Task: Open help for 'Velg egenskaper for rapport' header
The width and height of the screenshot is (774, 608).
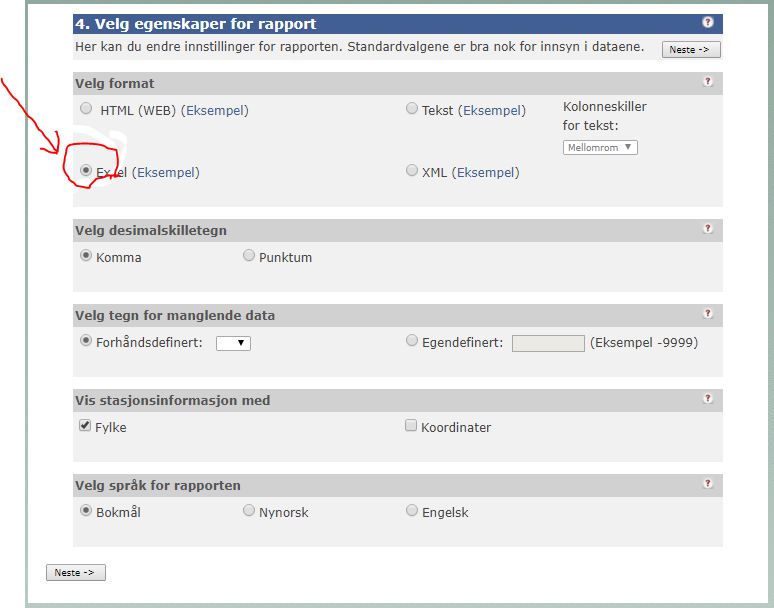Action: coord(707,22)
